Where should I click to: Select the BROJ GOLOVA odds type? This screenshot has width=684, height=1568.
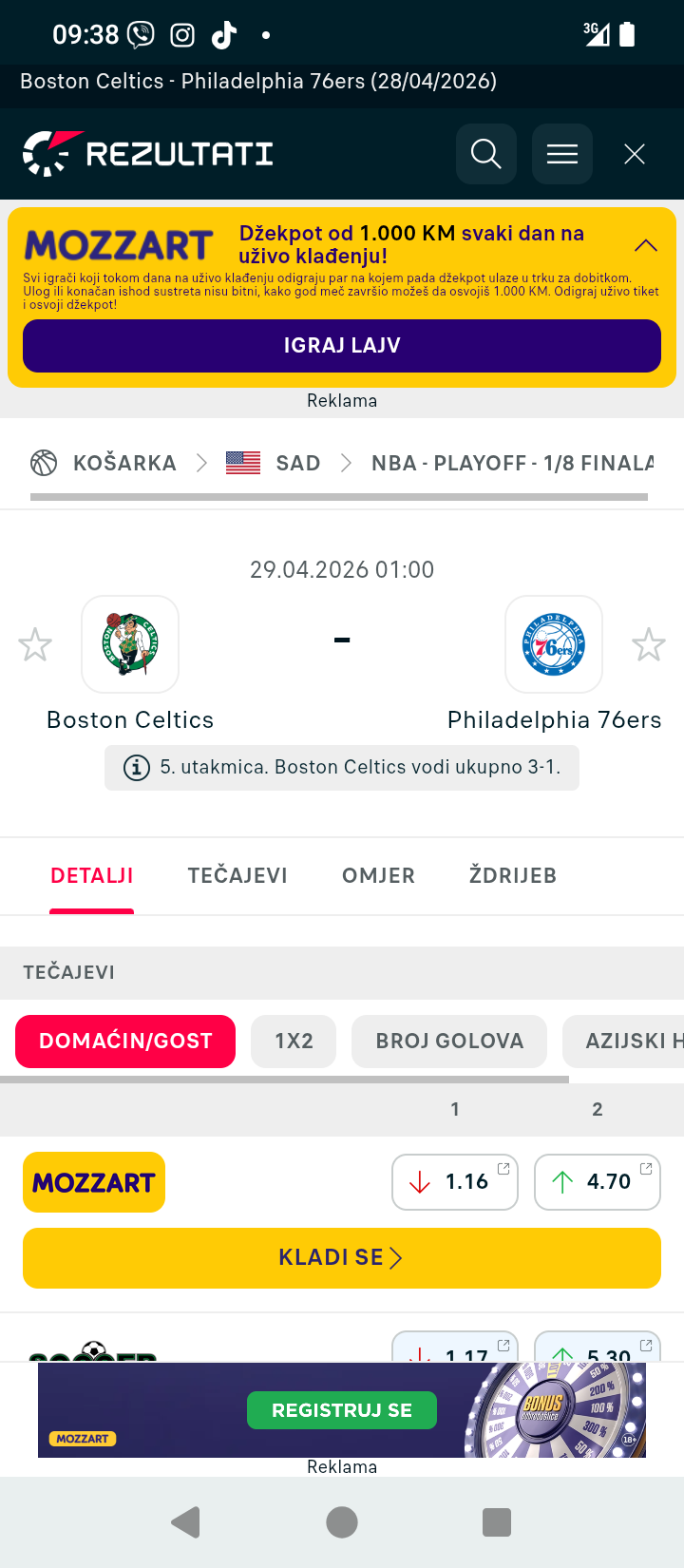click(449, 1042)
